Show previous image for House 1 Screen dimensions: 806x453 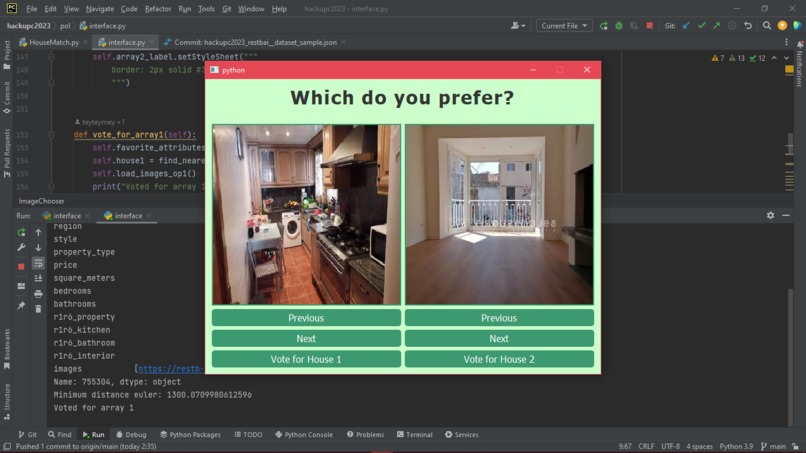tap(306, 318)
